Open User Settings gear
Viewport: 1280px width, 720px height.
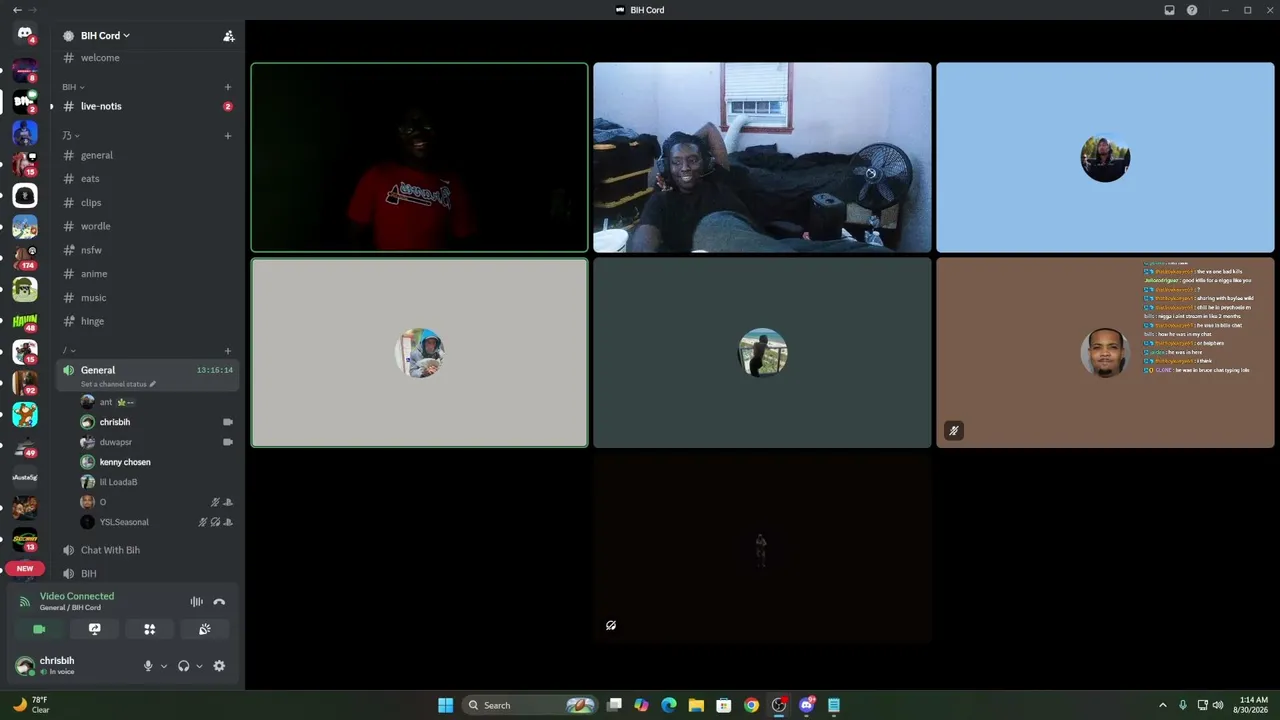pos(219,666)
